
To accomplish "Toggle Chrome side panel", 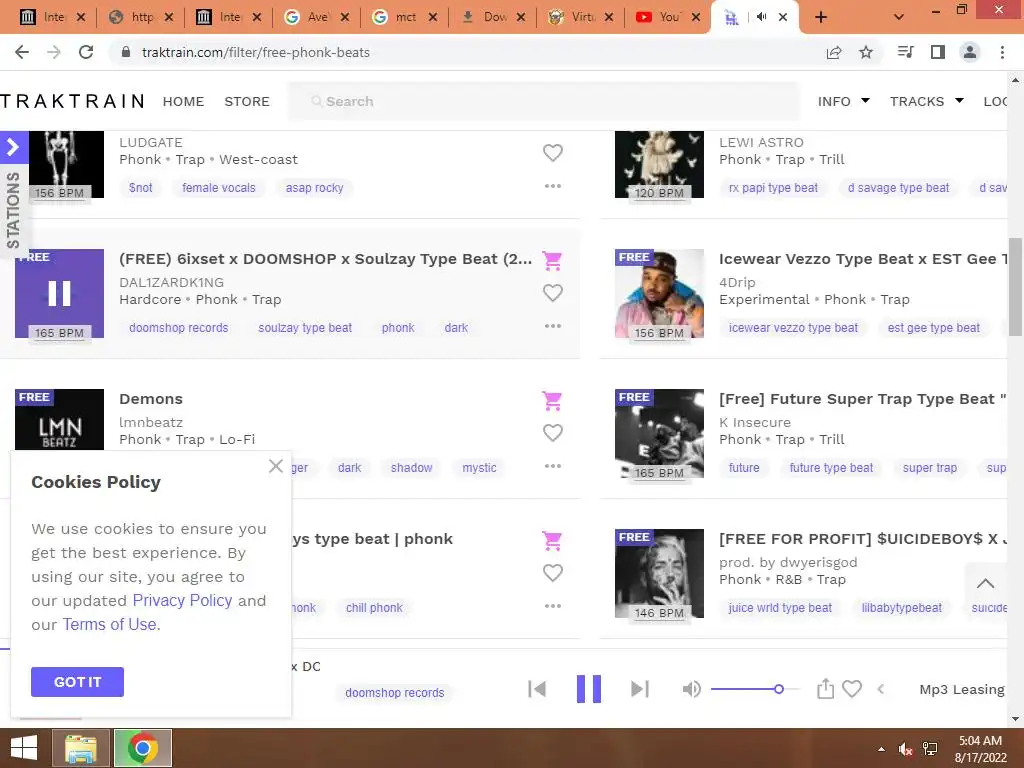I will point(938,52).
